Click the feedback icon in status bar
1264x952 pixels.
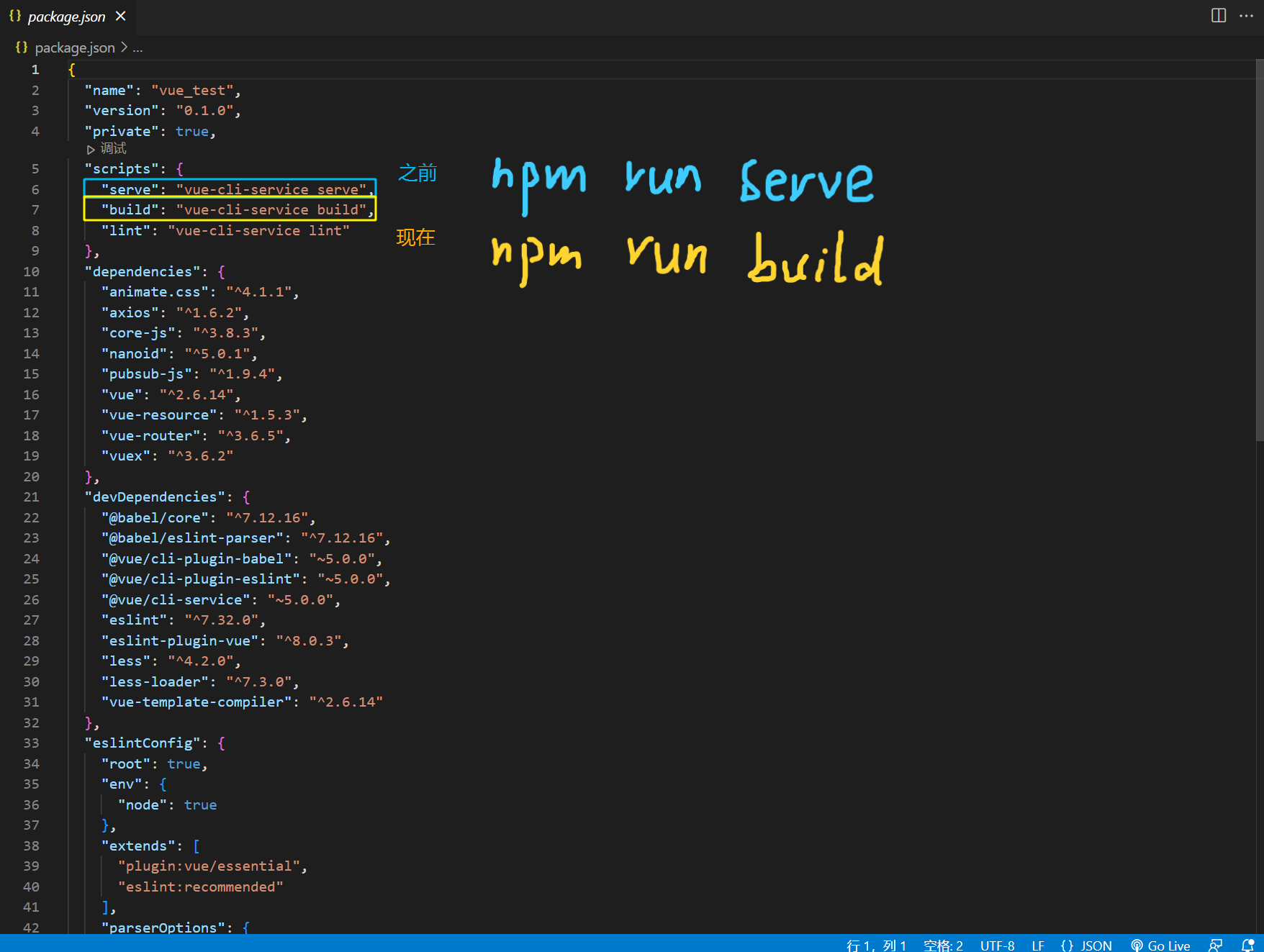(1216, 945)
